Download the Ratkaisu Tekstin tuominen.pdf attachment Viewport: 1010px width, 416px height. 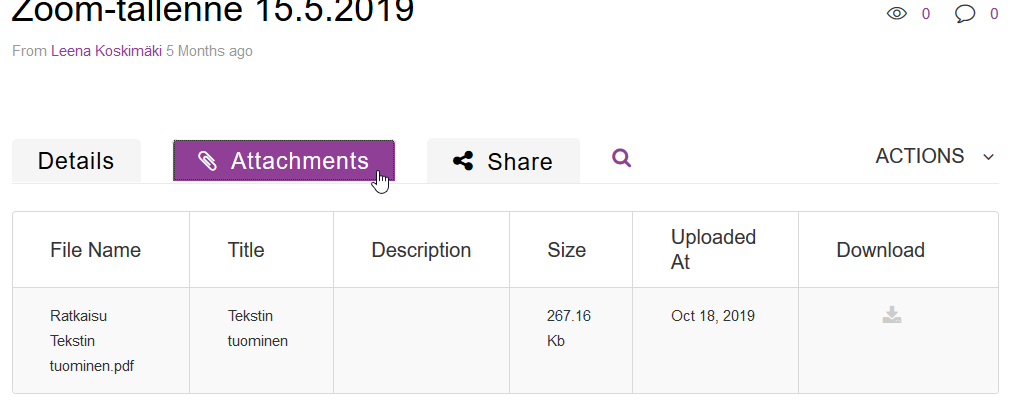click(891, 315)
